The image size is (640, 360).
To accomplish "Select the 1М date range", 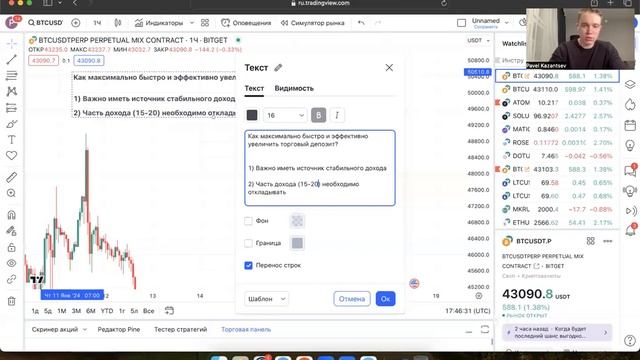I will (62, 311).
